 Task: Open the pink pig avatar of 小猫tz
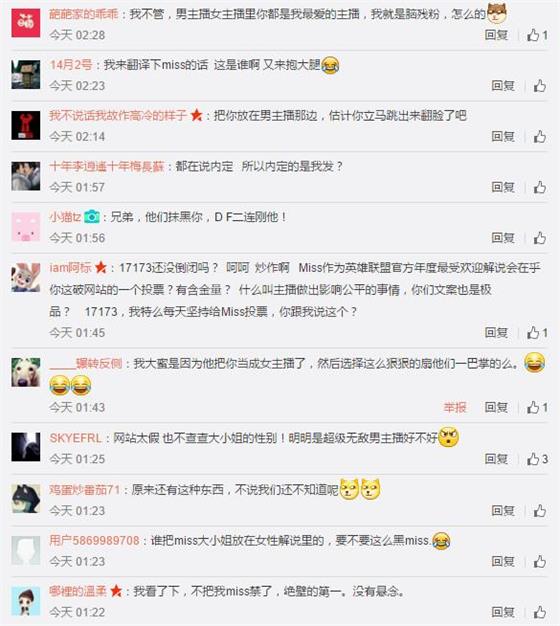click(x=26, y=227)
